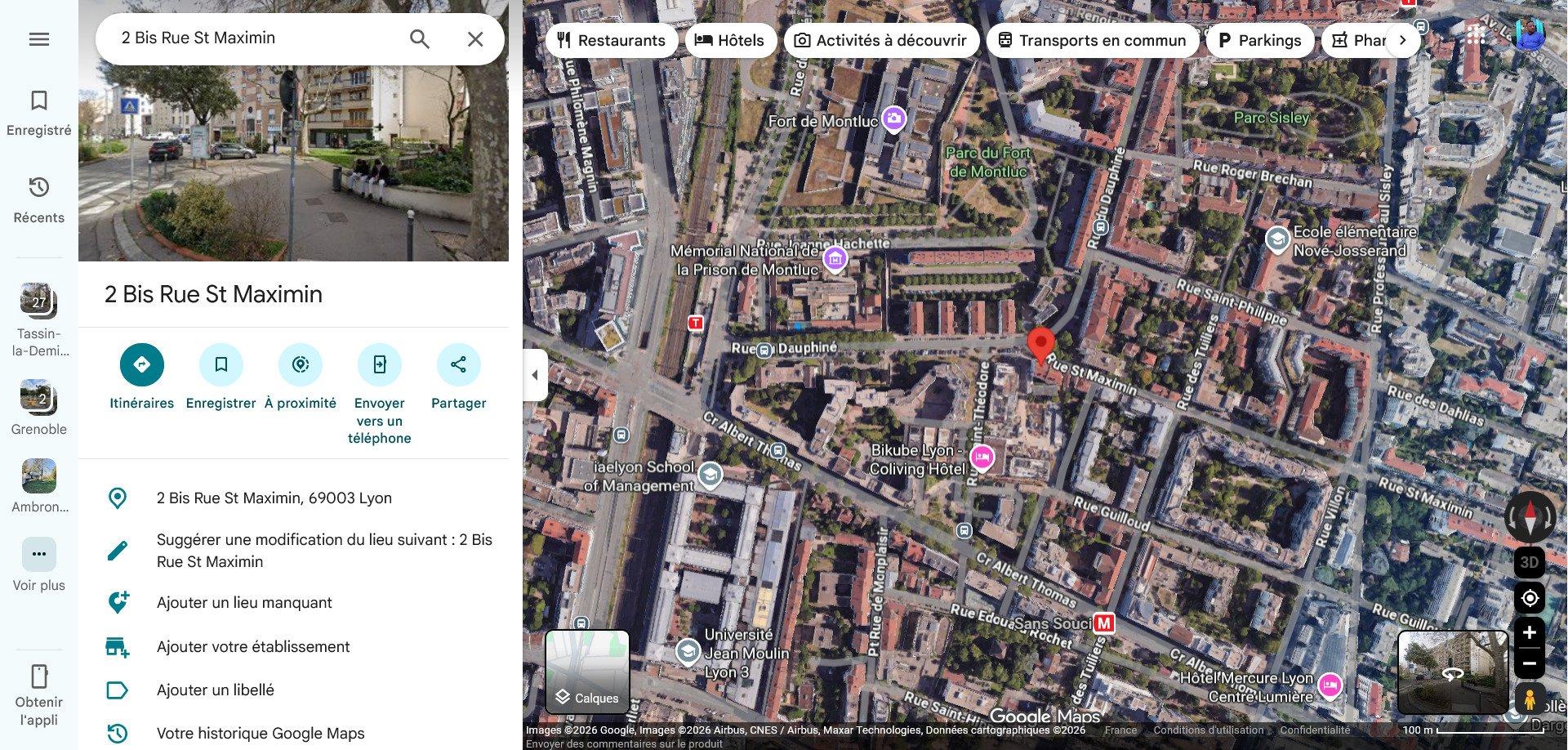
Task: Click Ajouter un lieu manquant
Action: click(x=293, y=603)
